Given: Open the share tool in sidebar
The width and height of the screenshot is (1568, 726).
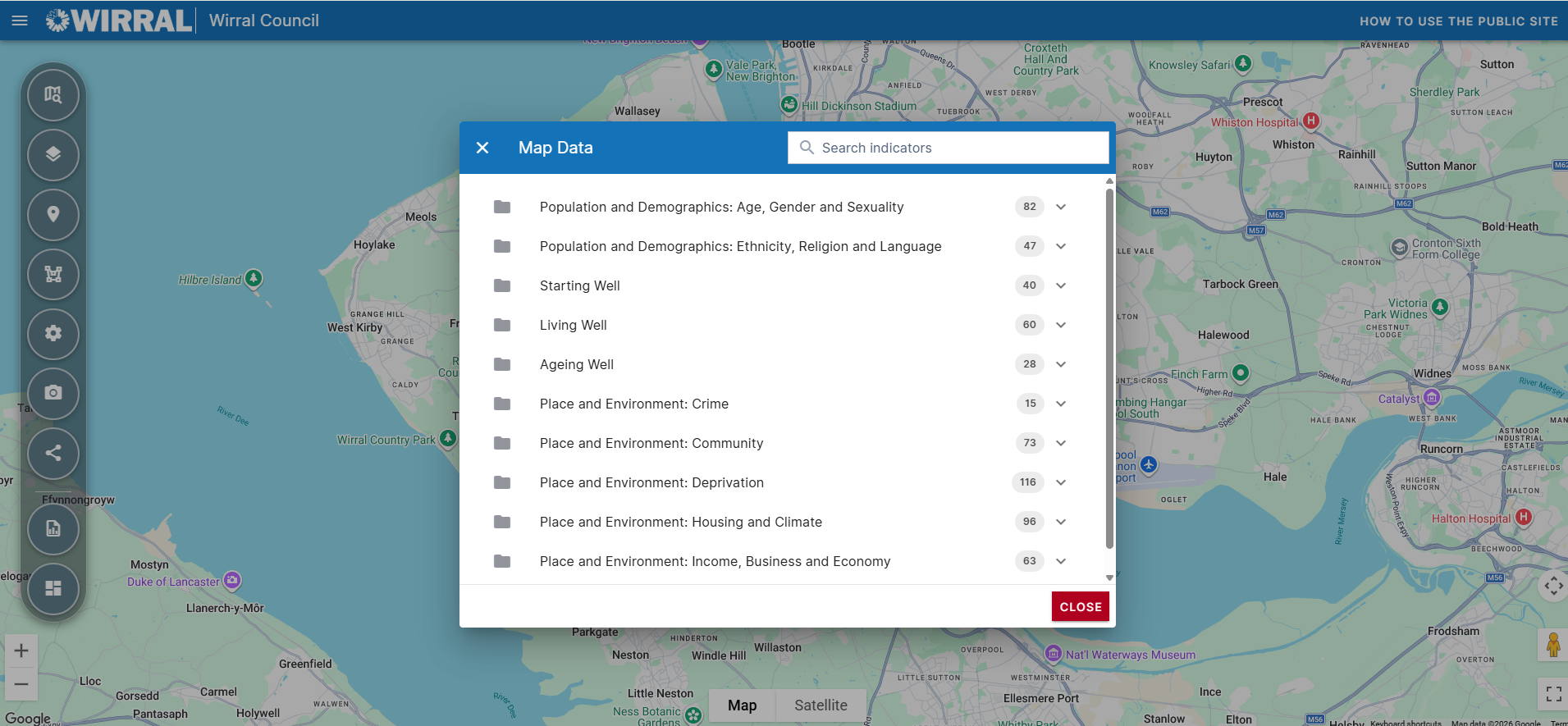Looking at the screenshot, I should pos(53,453).
